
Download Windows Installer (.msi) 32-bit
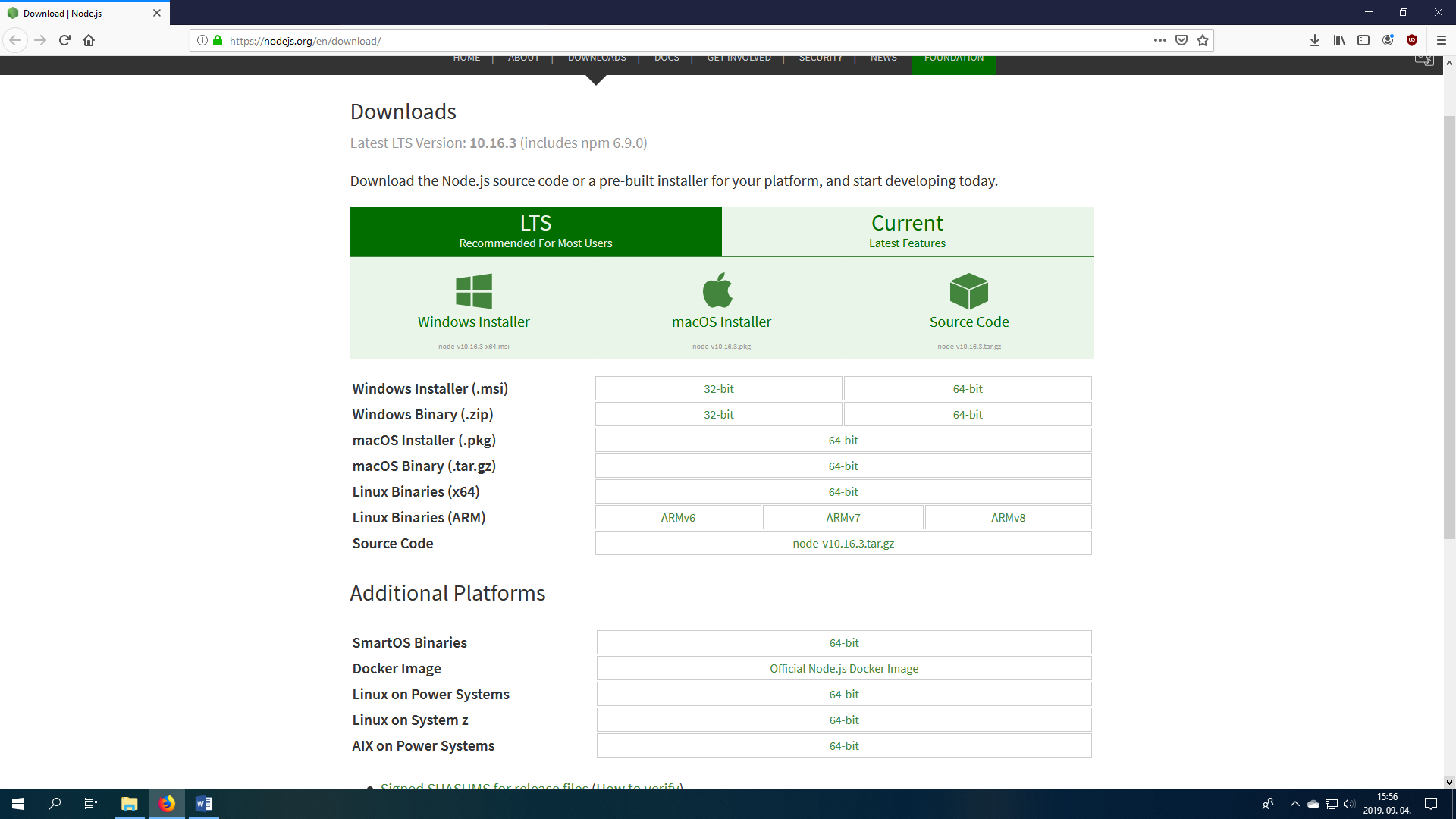[x=718, y=388]
